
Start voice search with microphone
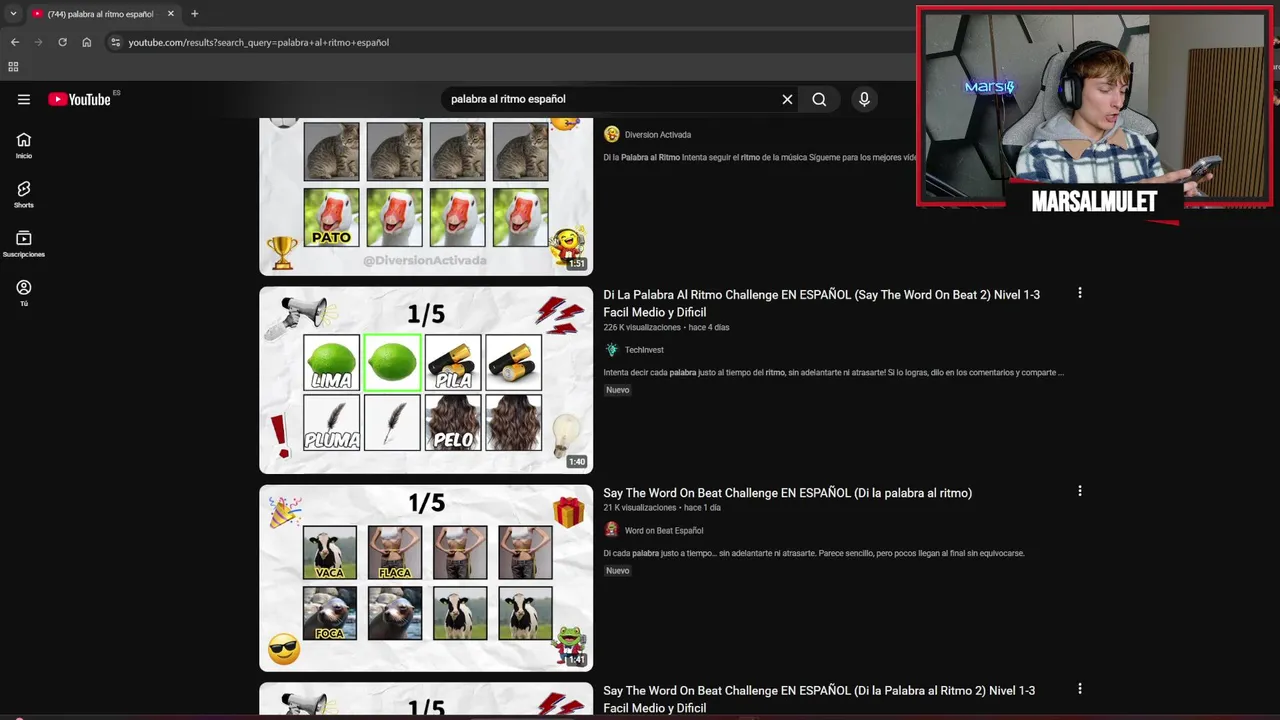[864, 99]
